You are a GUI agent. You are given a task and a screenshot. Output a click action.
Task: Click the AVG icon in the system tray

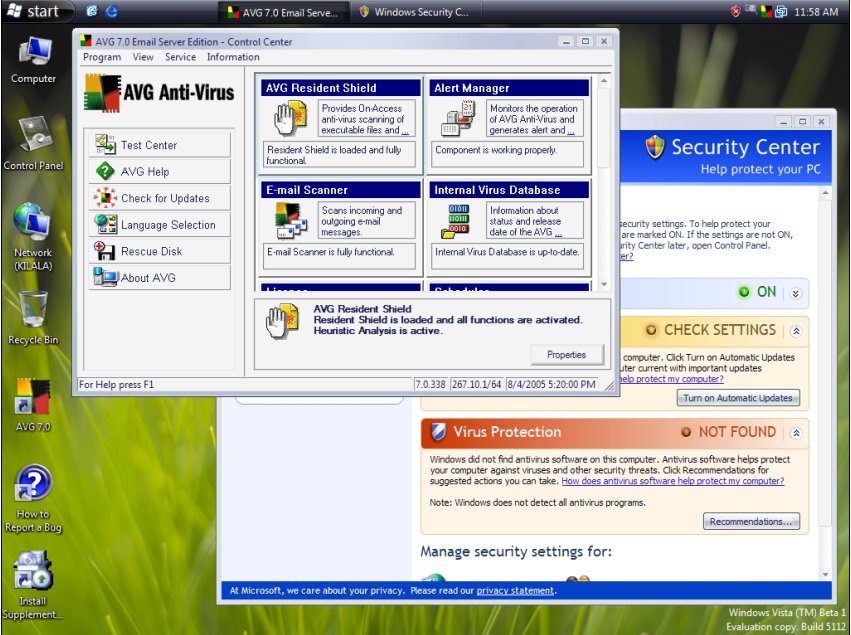tap(766, 11)
